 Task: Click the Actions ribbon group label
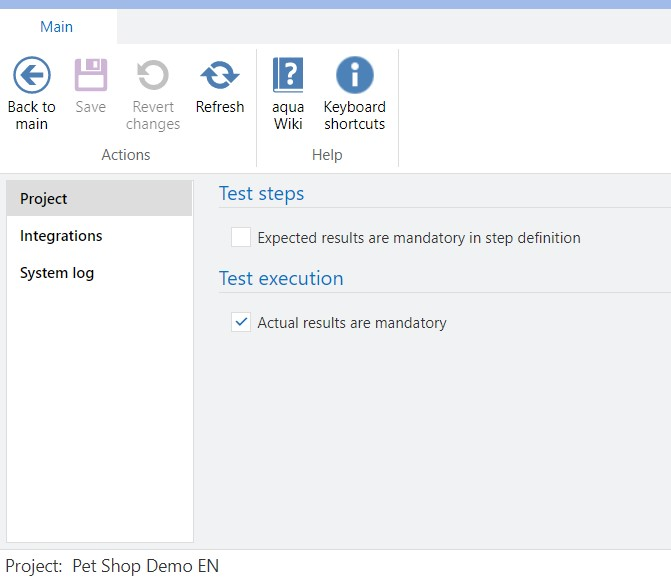coord(126,155)
